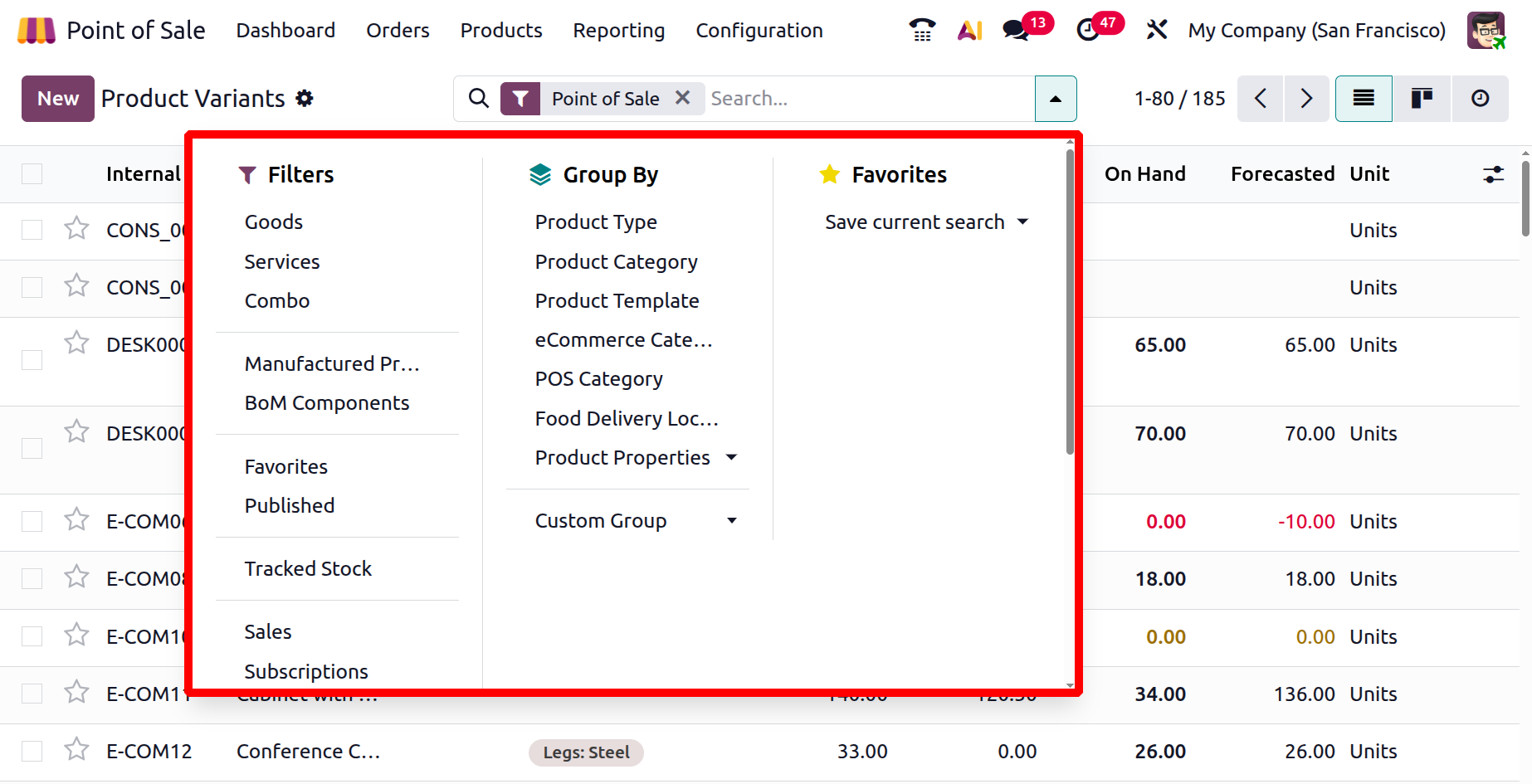Open the Configuration menu
Screen dimensions: 1532x784
tap(759, 31)
